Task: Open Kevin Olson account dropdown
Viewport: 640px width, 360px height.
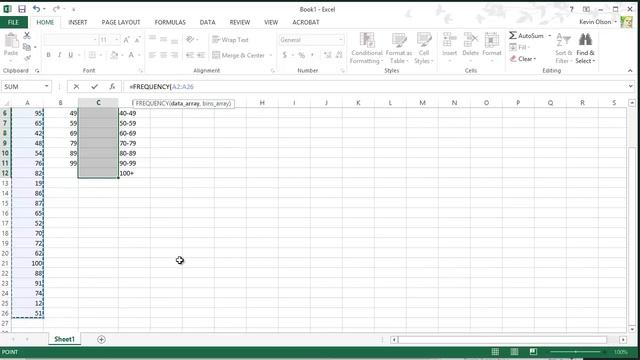Action: 616,22
